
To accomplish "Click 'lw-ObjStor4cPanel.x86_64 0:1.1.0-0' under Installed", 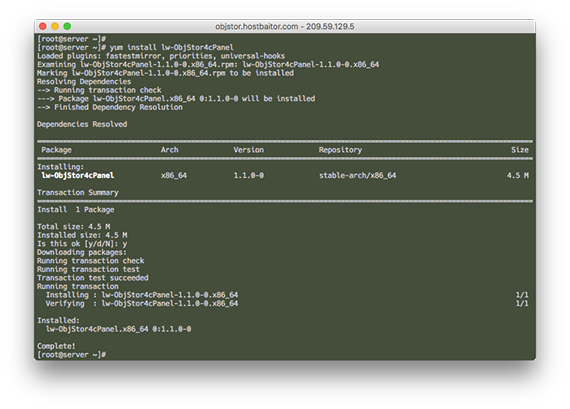I will (x=119, y=329).
